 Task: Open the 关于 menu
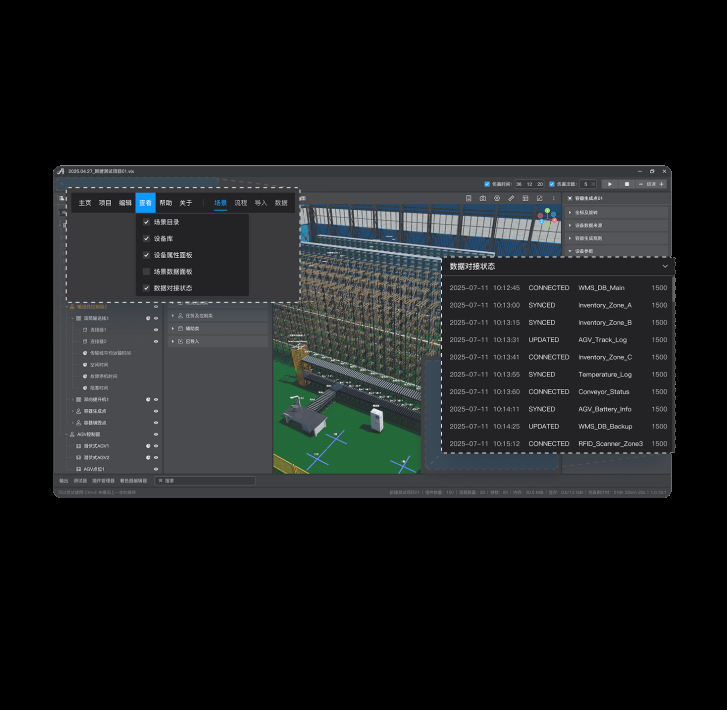(x=185, y=203)
